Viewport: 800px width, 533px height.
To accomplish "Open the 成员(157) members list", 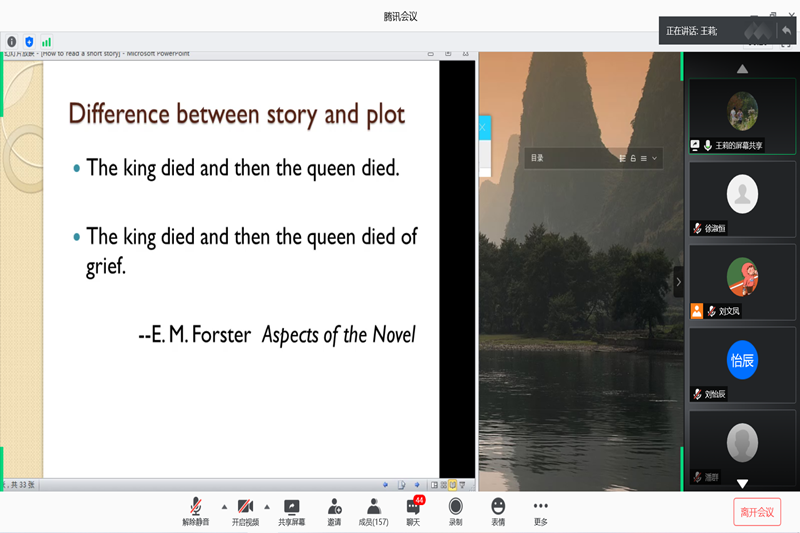I will coord(373,507).
